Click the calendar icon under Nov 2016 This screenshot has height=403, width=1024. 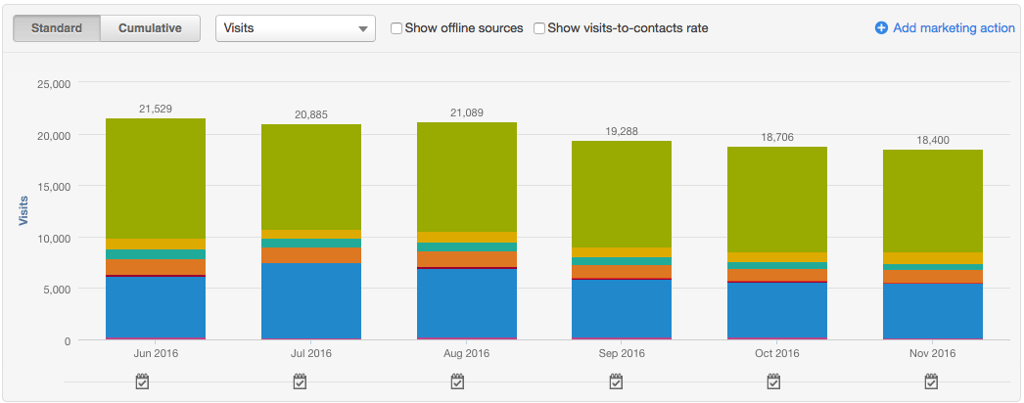(x=931, y=381)
